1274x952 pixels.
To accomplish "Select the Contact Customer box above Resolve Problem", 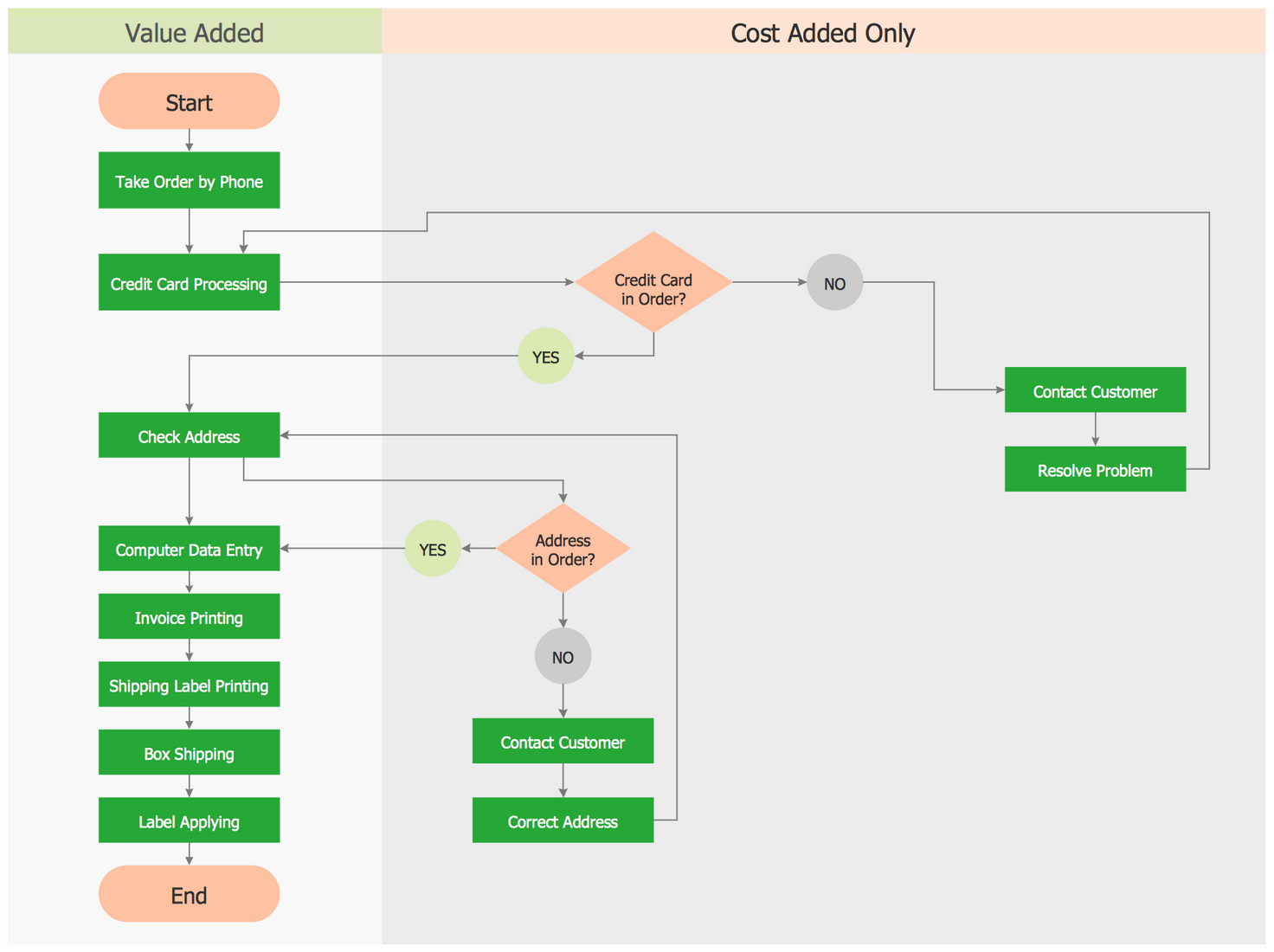I will point(1095,390).
